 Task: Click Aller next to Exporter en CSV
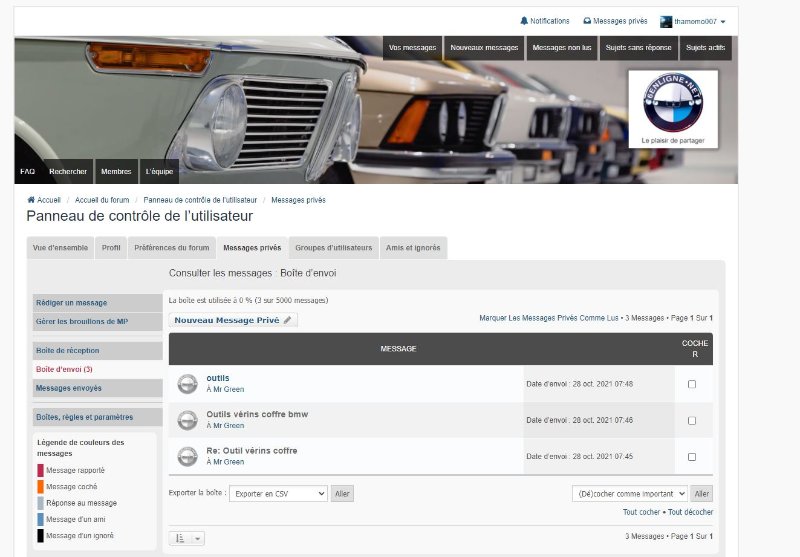342,494
